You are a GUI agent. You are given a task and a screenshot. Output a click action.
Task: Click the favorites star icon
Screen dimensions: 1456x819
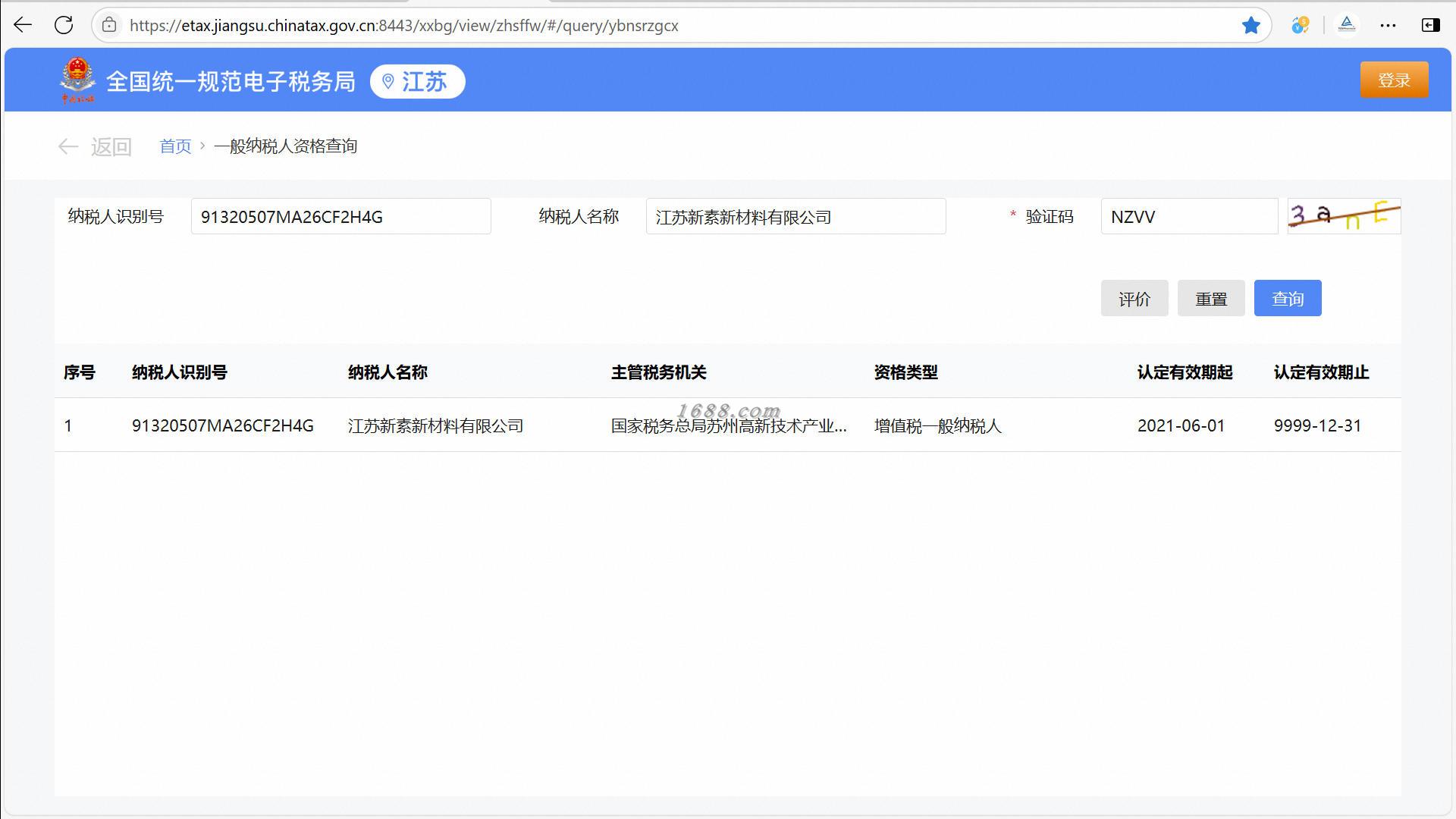coord(1250,25)
